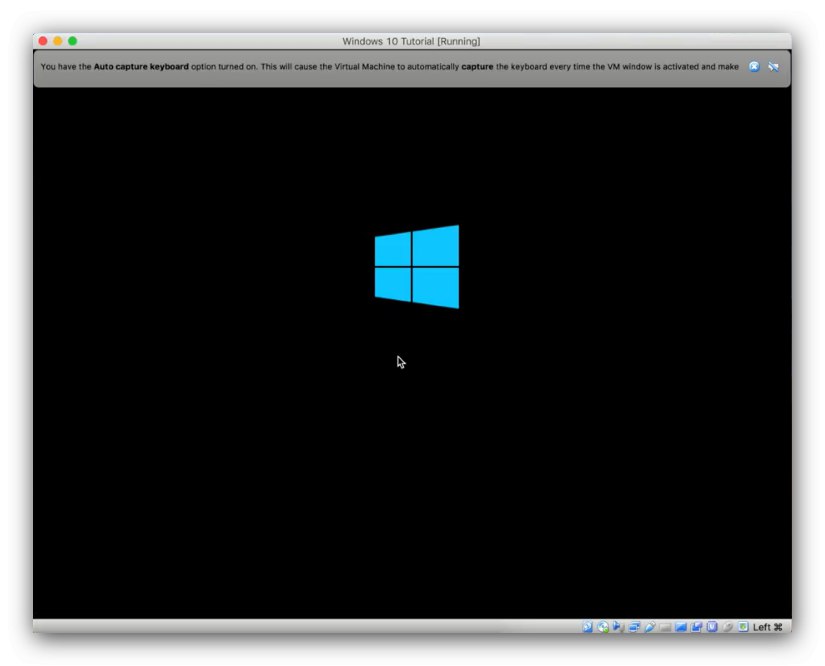Viewport: 825px width, 666px height.
Task: Click the Auto capture keyboard message text
Action: (x=389, y=67)
